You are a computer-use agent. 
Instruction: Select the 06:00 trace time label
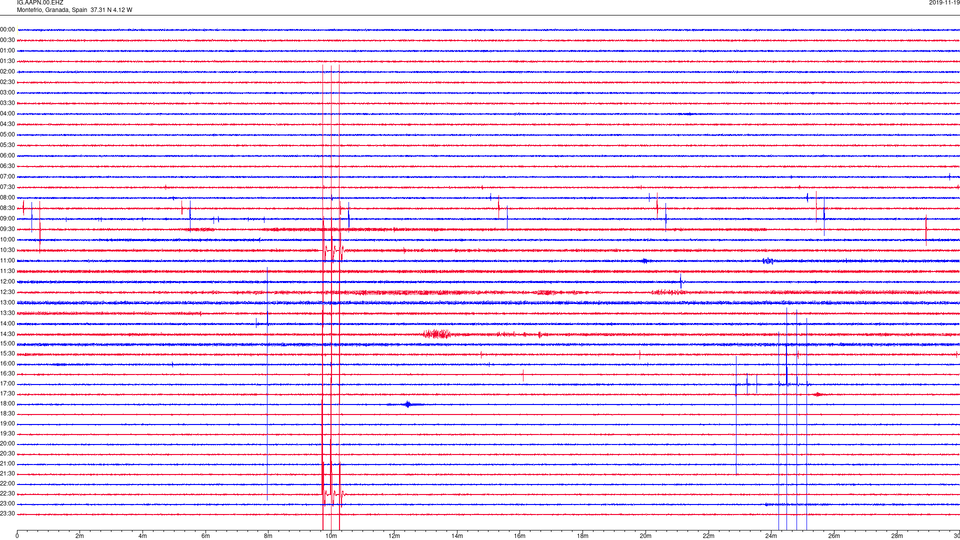(7, 156)
